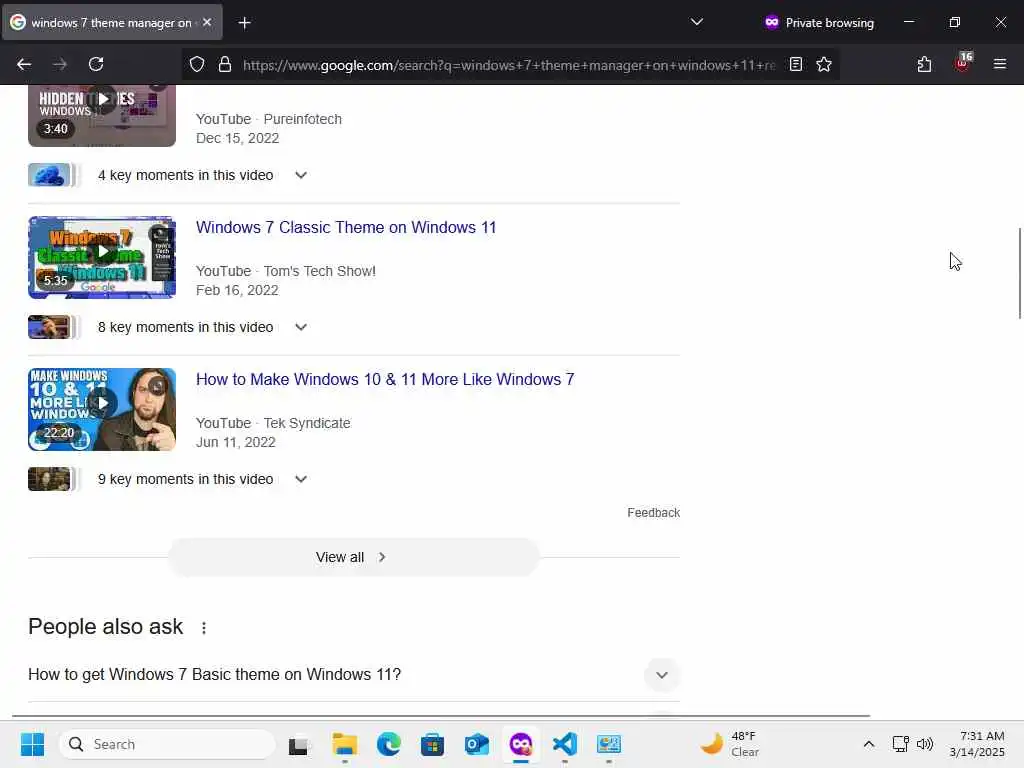Open File Explorer from taskbar
Image resolution: width=1024 pixels, height=768 pixels.
[x=344, y=744]
